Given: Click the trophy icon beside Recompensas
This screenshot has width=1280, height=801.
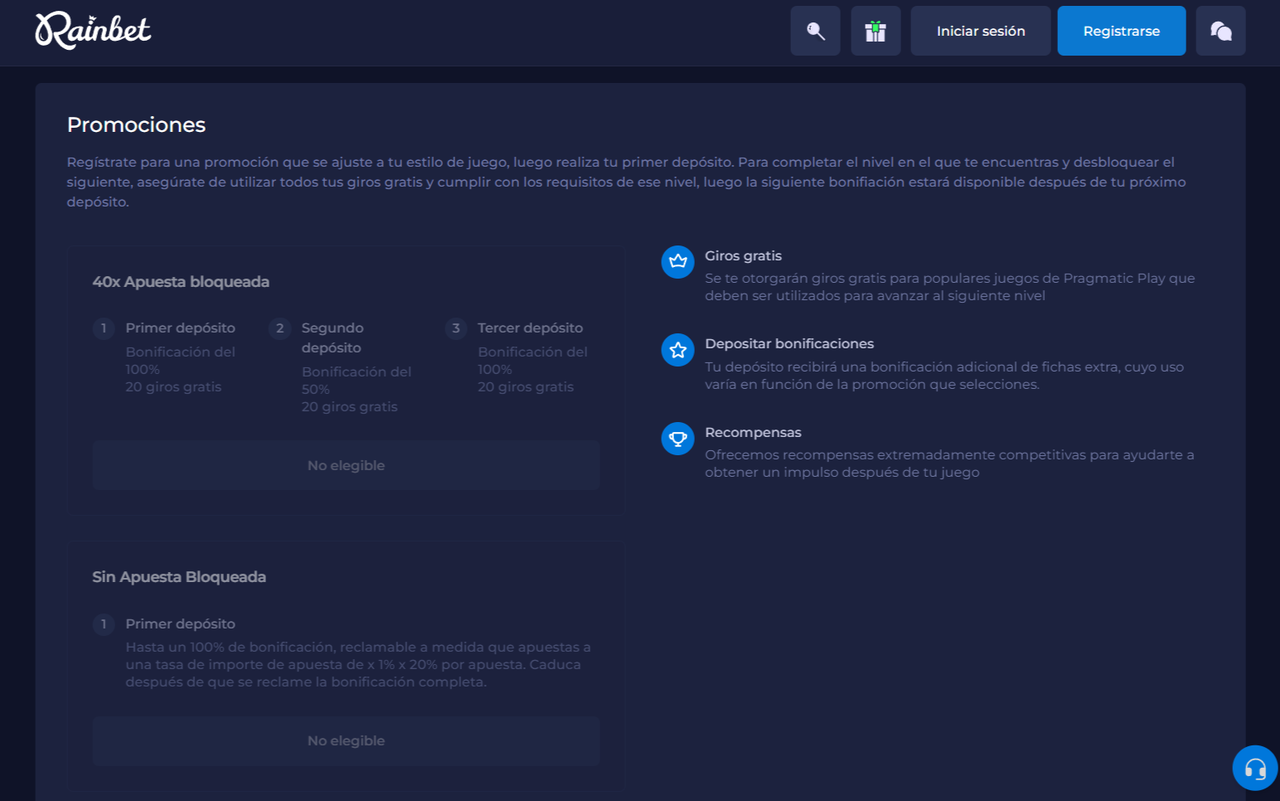Looking at the screenshot, I should click(x=678, y=438).
